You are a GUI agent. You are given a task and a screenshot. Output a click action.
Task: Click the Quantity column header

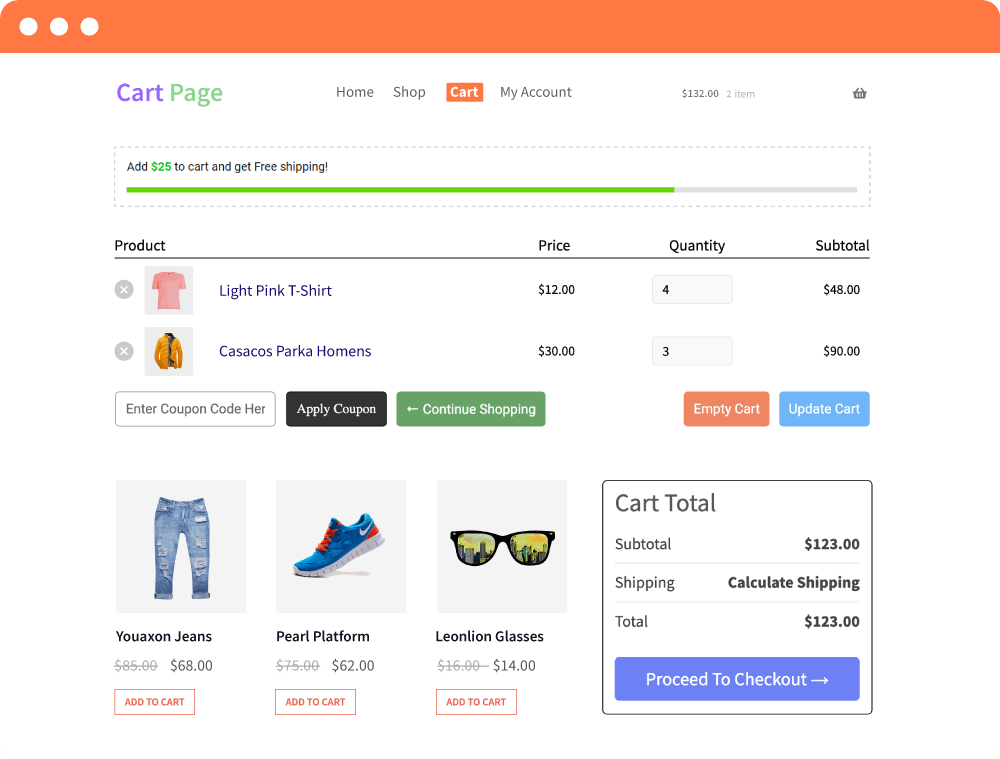pos(696,246)
